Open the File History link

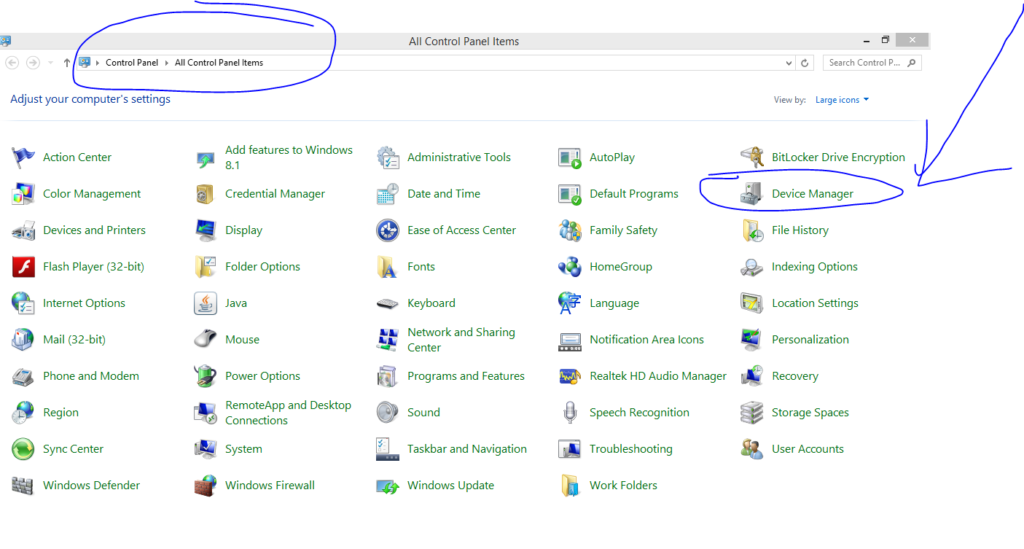pyautogui.click(x=800, y=230)
